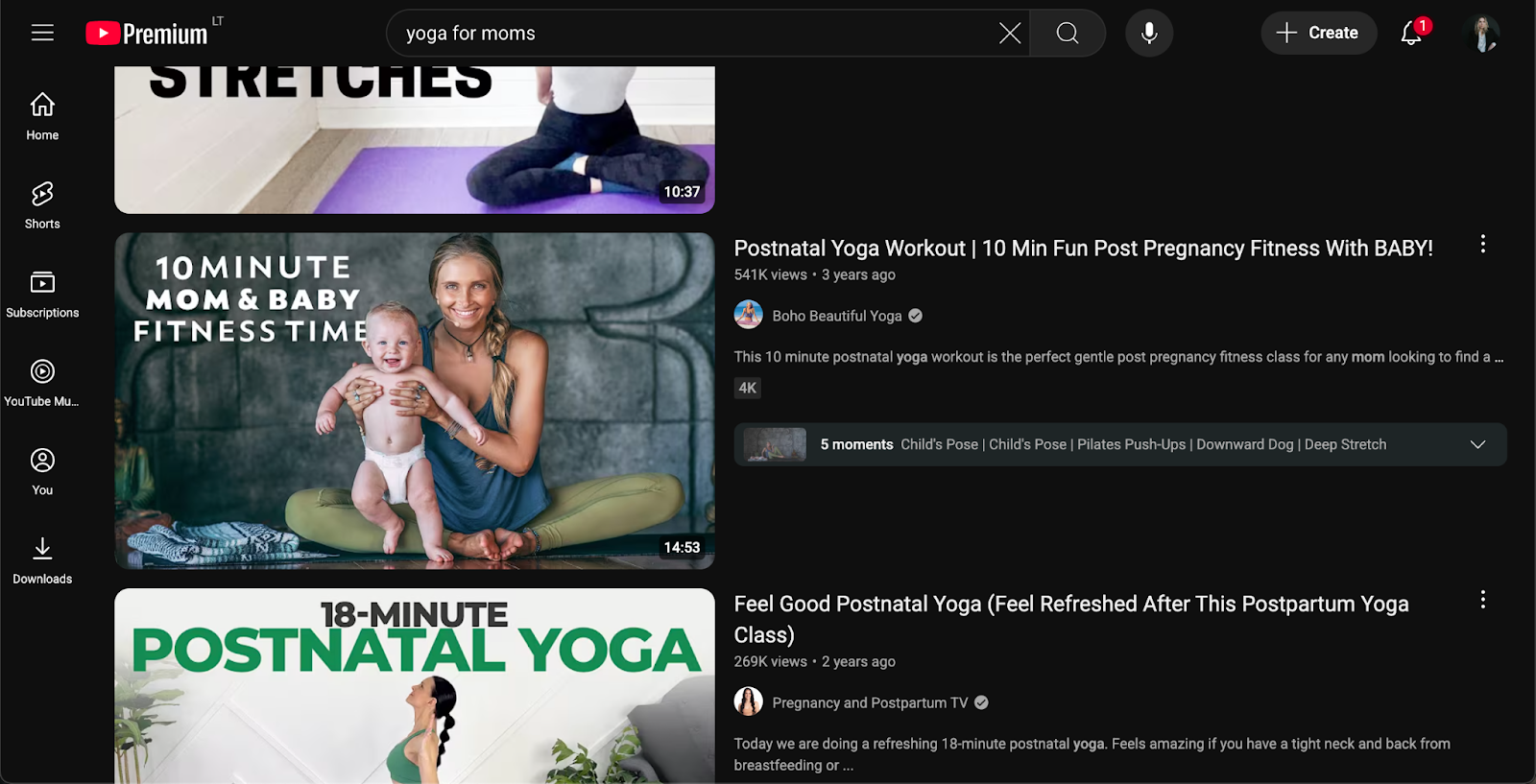Click the magnifier search button
This screenshot has height=784, width=1536.
pos(1068,34)
